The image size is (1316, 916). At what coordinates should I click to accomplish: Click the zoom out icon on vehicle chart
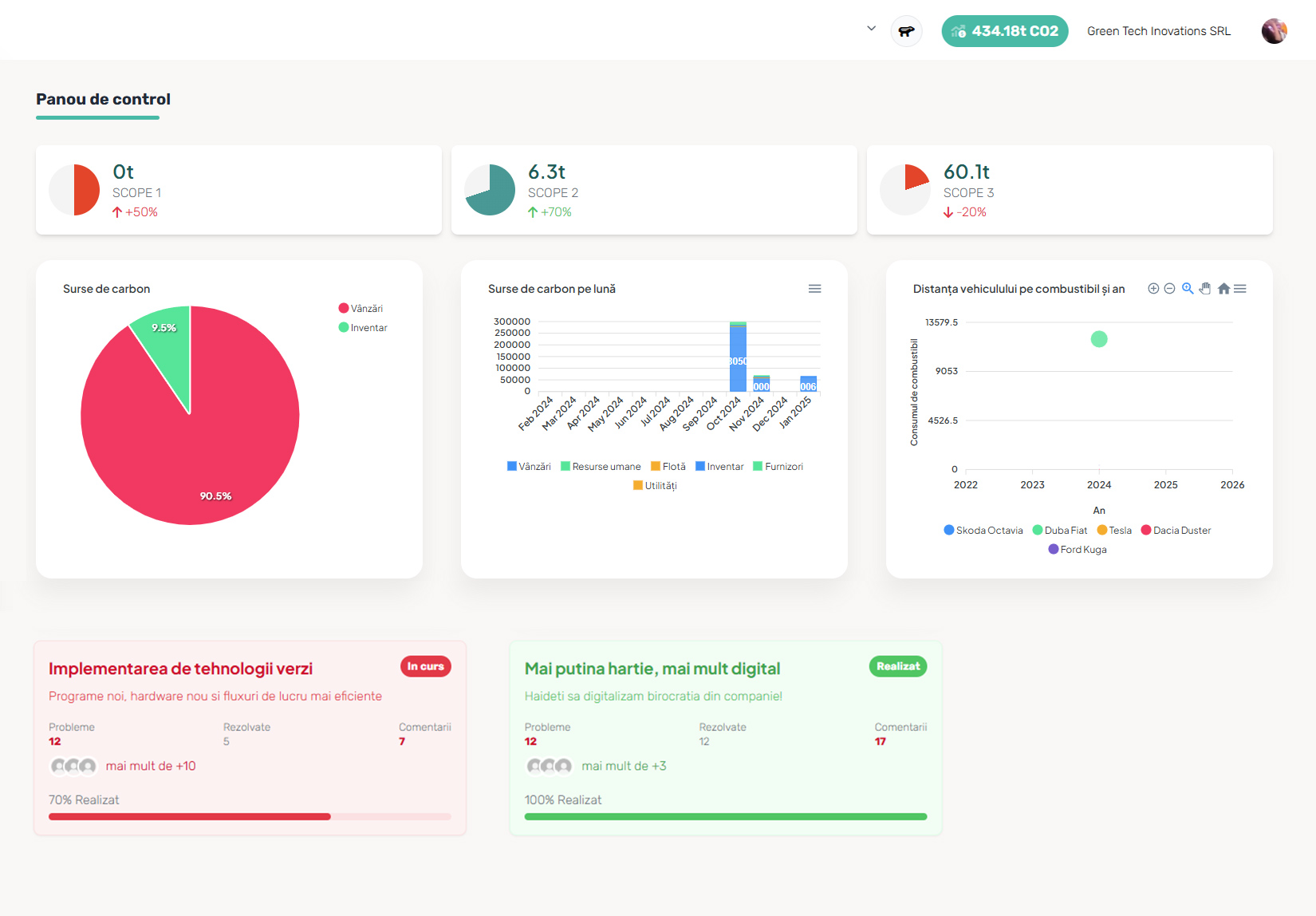1169,289
